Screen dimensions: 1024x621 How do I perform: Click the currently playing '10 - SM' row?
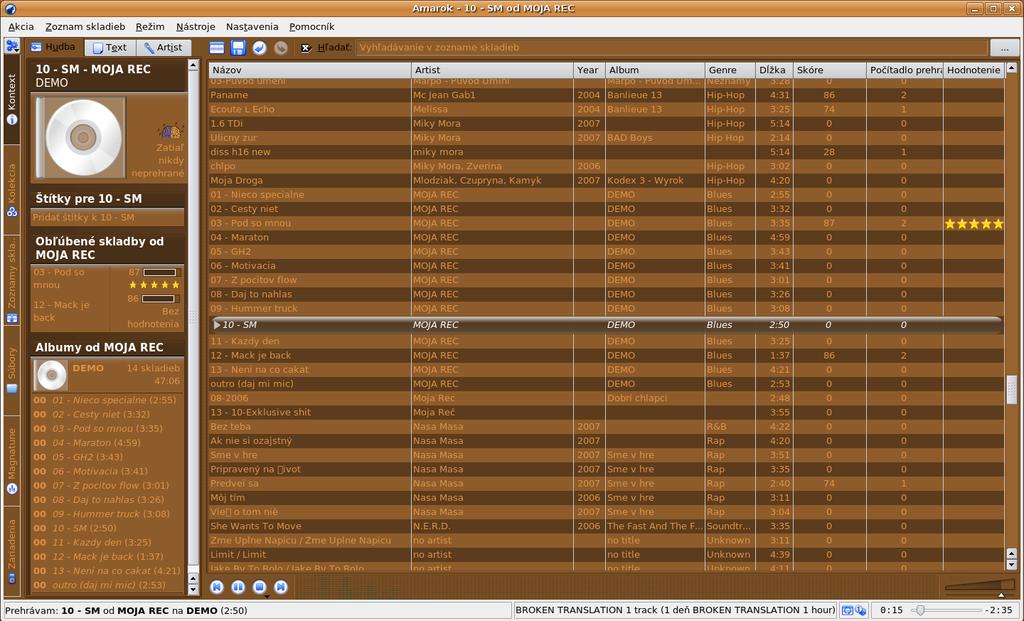pyautogui.click(x=606, y=325)
